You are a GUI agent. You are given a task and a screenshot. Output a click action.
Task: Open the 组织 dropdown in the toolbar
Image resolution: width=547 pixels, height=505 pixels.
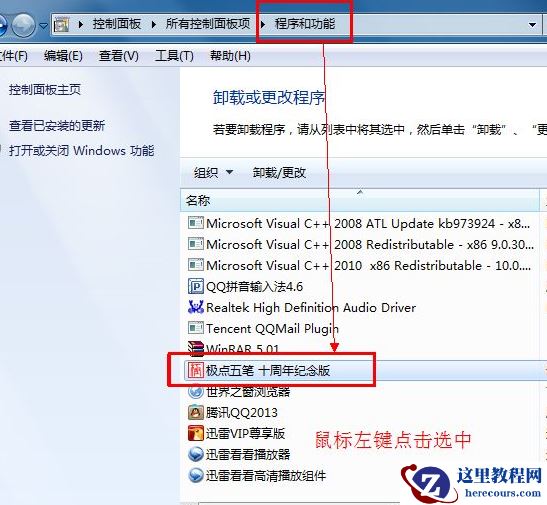click(x=213, y=173)
